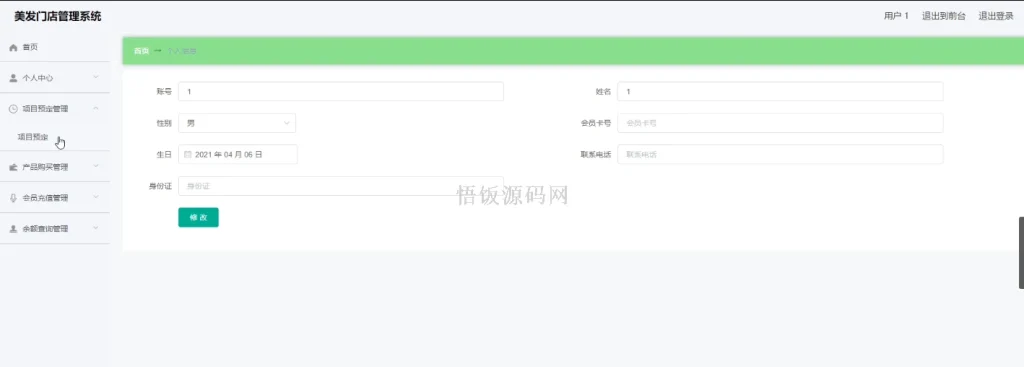Viewport: 1024px width, 367px height.
Task: Click the green 修改 button
Action: tap(199, 217)
